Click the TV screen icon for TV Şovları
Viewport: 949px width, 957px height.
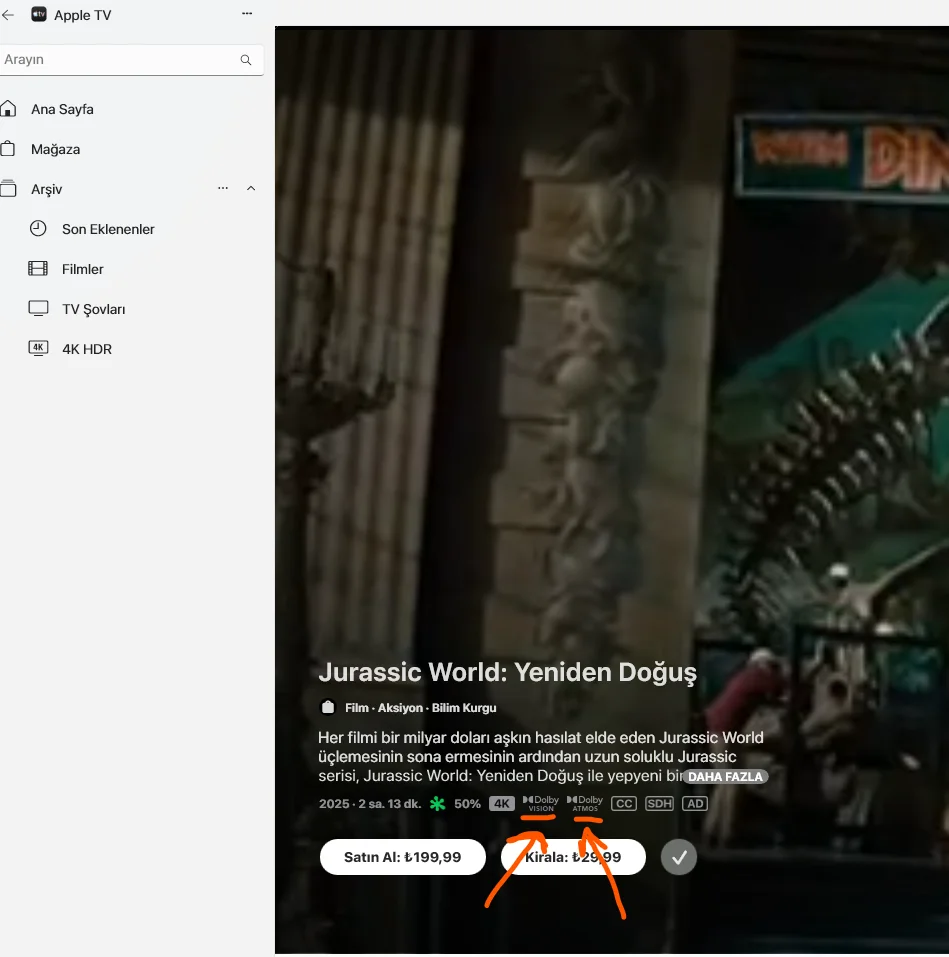click(38, 309)
